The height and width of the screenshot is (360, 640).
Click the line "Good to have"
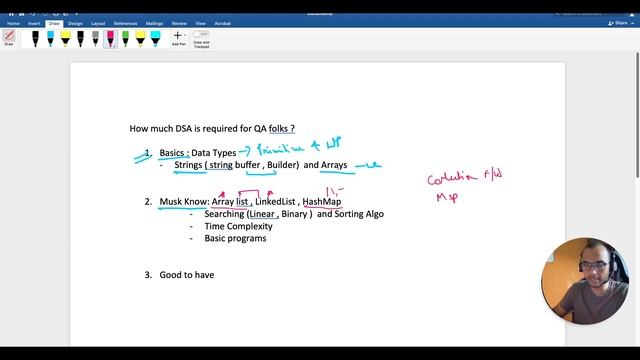(x=187, y=275)
